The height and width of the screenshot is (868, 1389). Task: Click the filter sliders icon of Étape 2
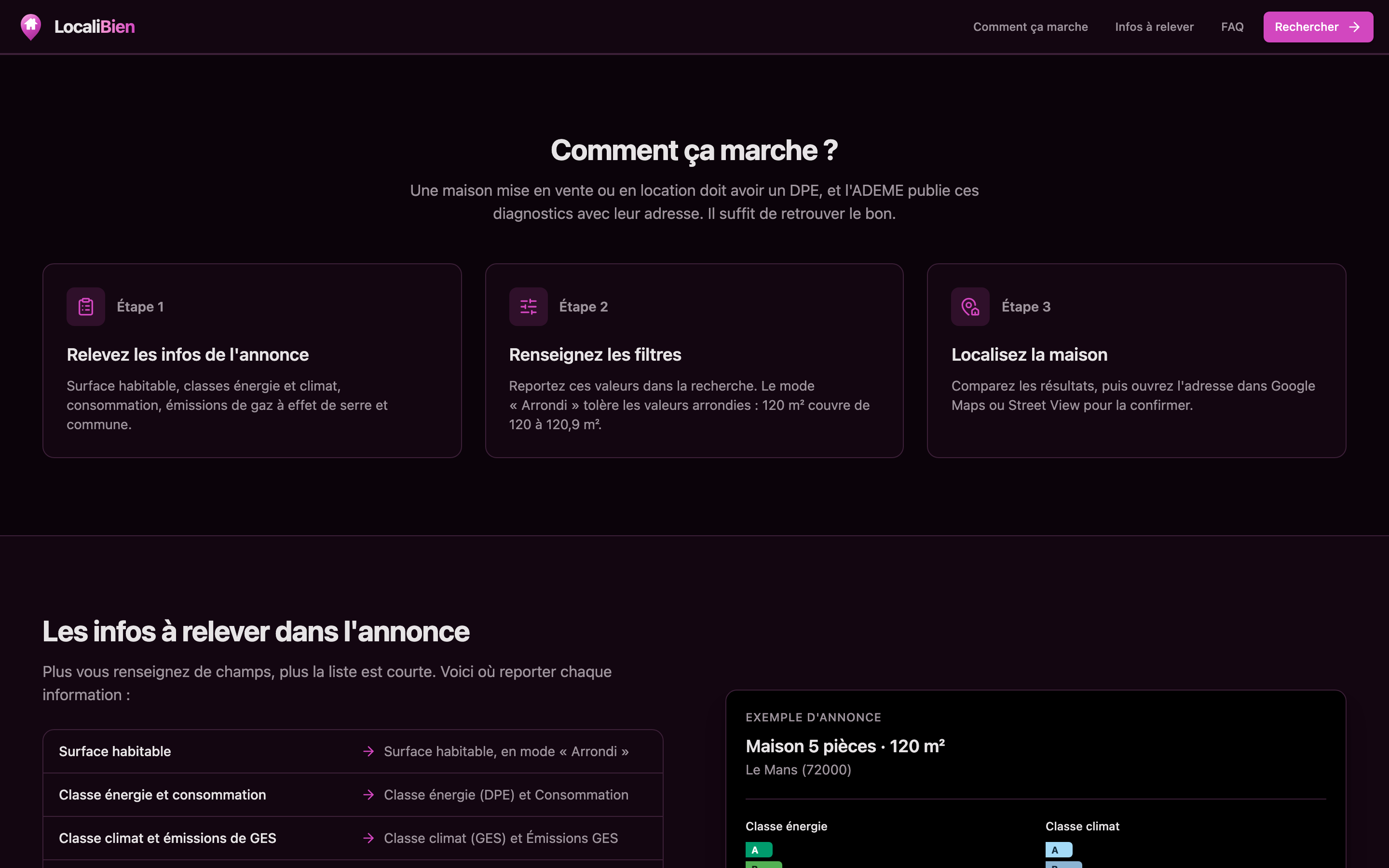(x=528, y=307)
